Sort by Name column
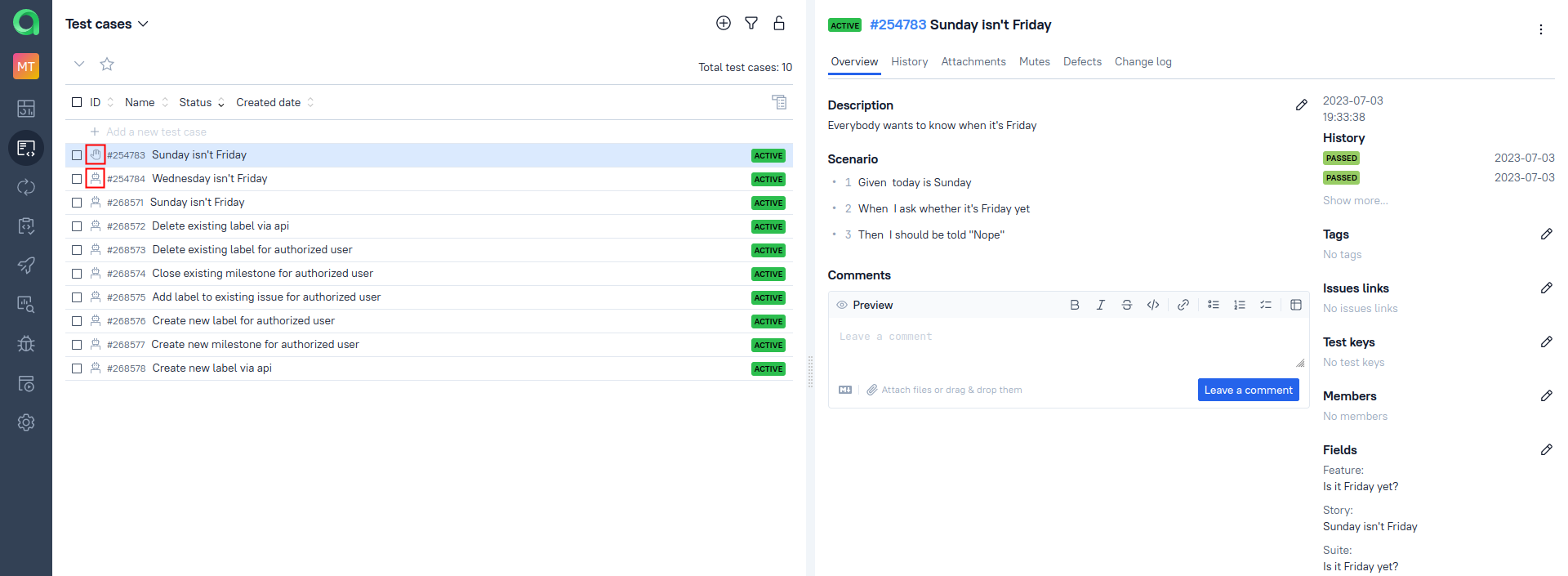 (146, 102)
